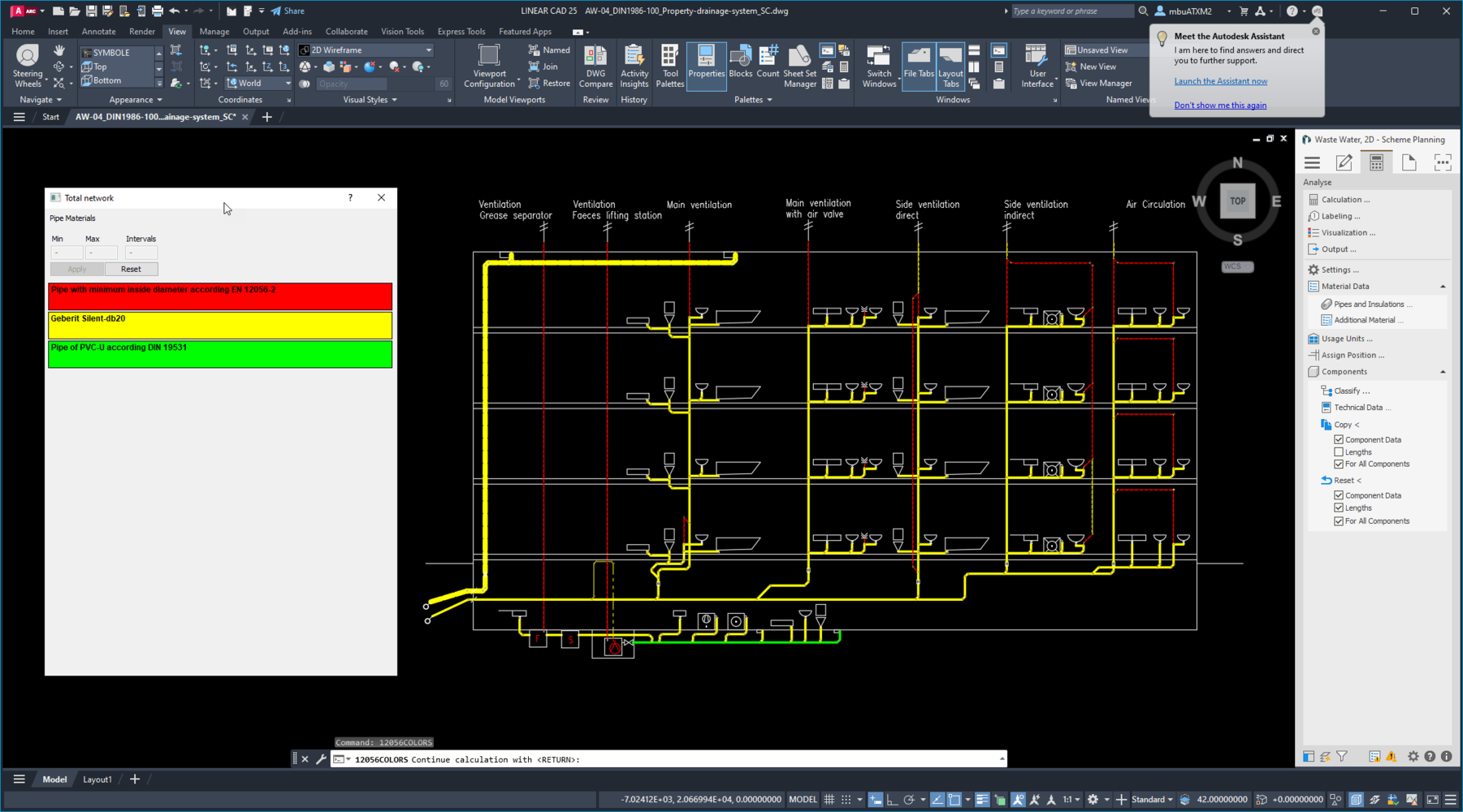Select pencil edit tab in Waste Water panel

(x=1344, y=162)
